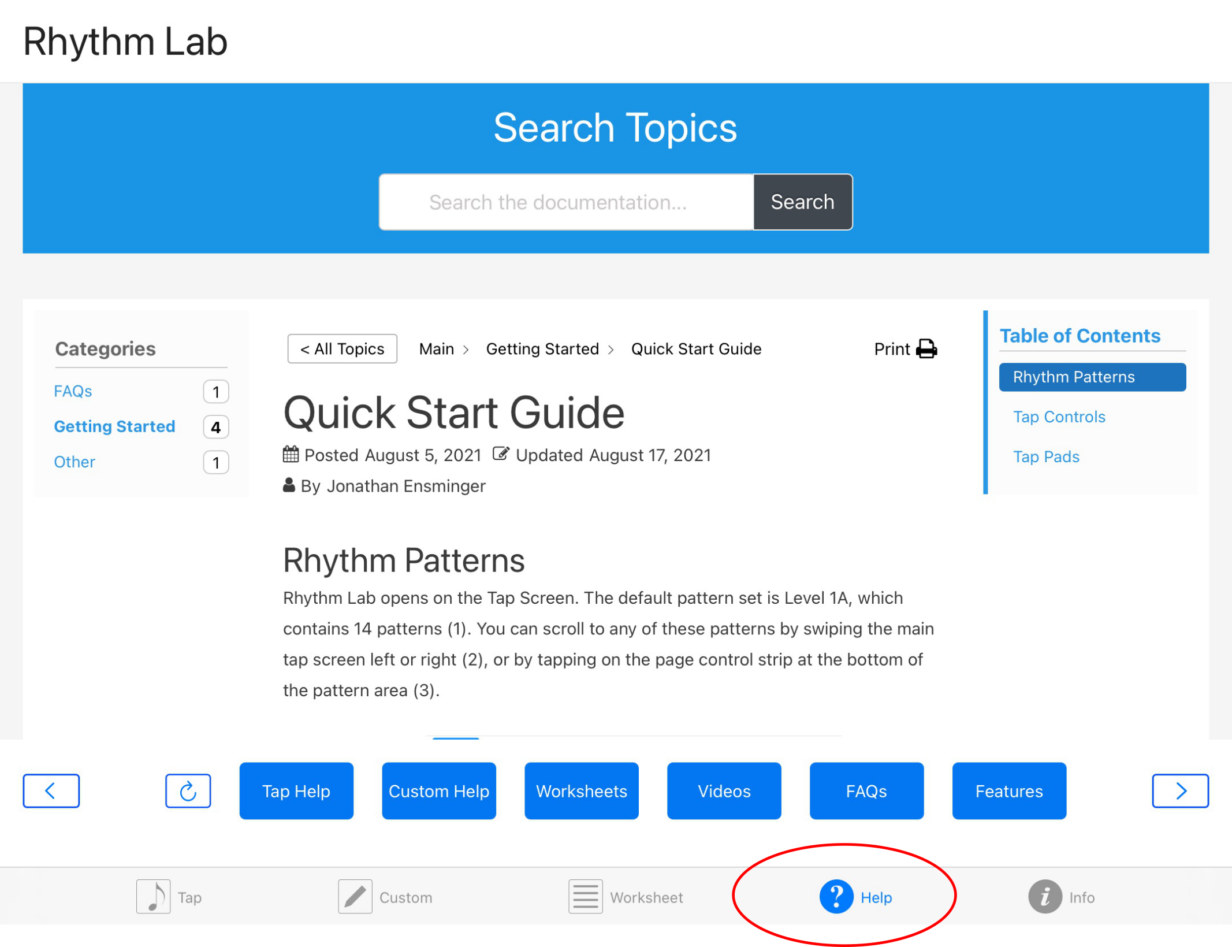This screenshot has height=947, width=1232.
Task: Click inside the documentation search field
Action: [x=565, y=202]
